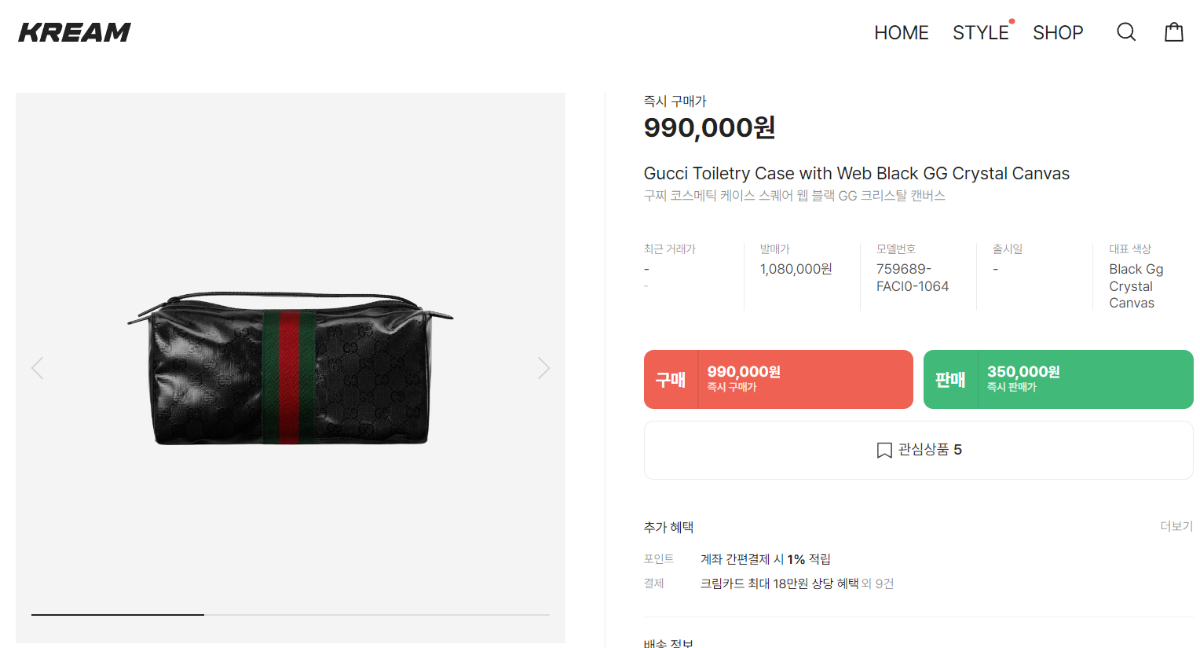Open the STYLE menu
This screenshot has height=648, width=1200.
click(980, 33)
